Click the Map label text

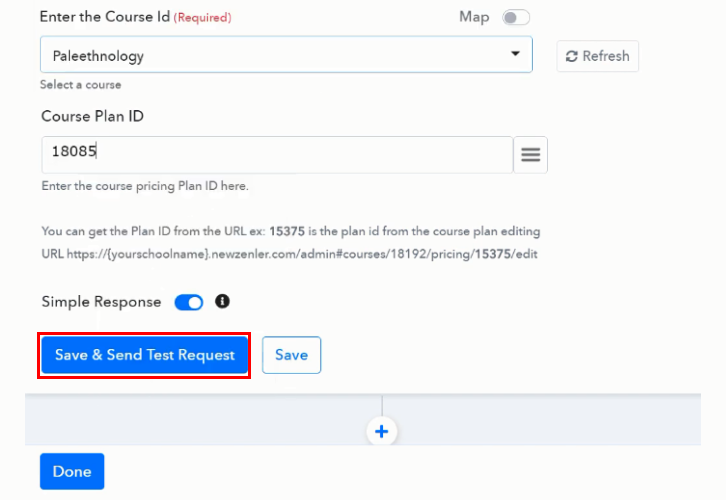(474, 17)
